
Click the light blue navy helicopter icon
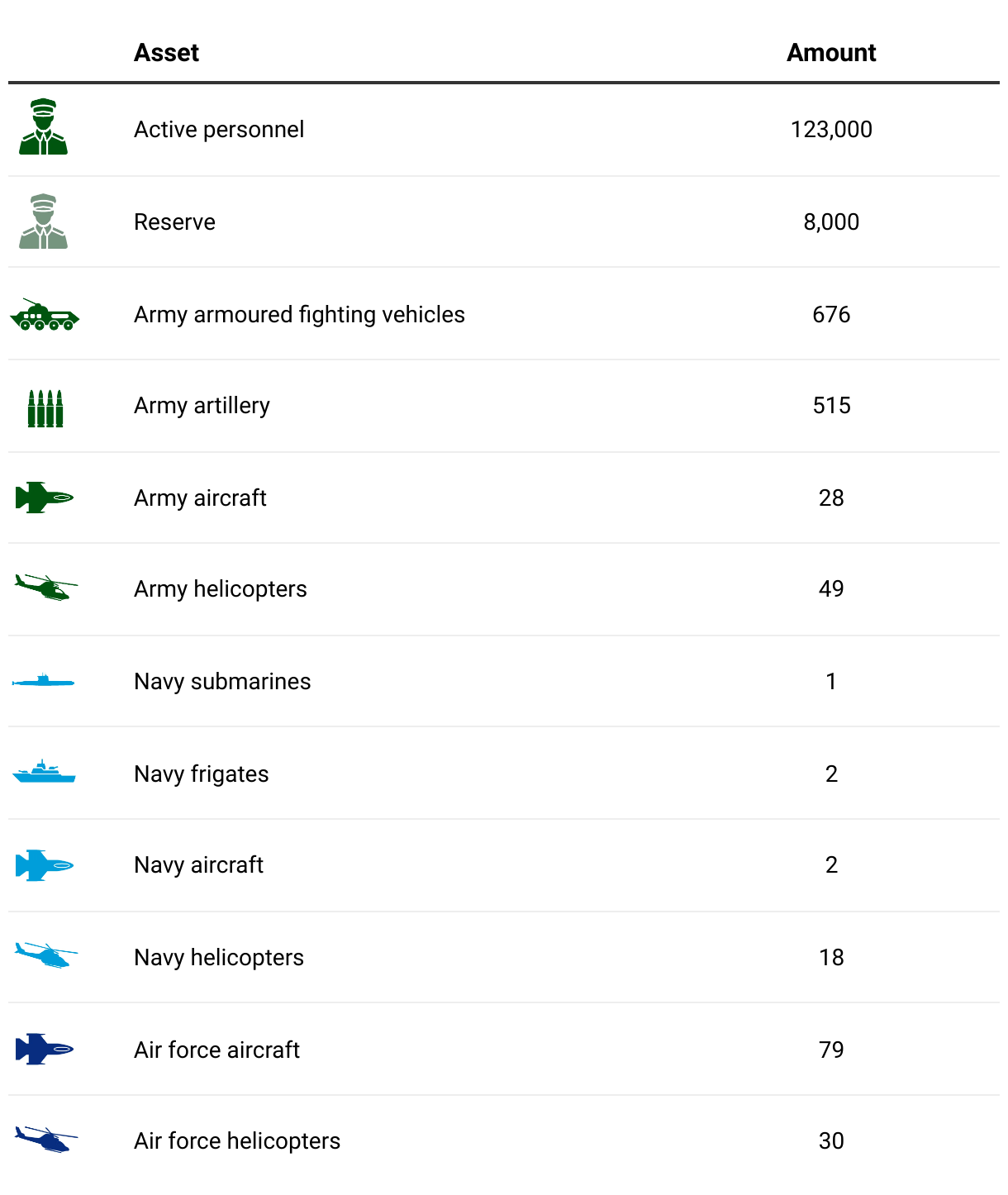[46, 956]
